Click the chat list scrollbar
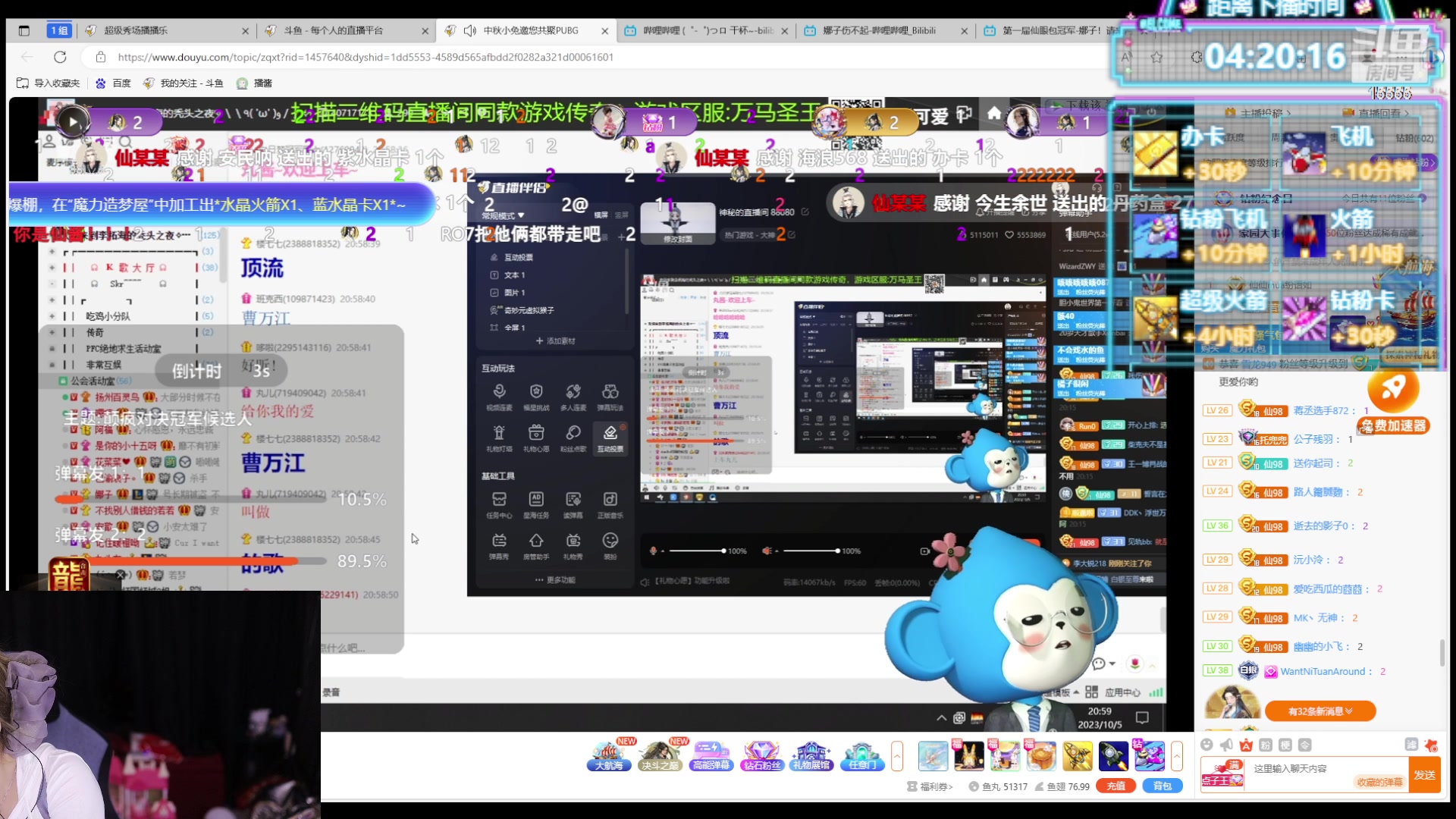 [1442, 654]
